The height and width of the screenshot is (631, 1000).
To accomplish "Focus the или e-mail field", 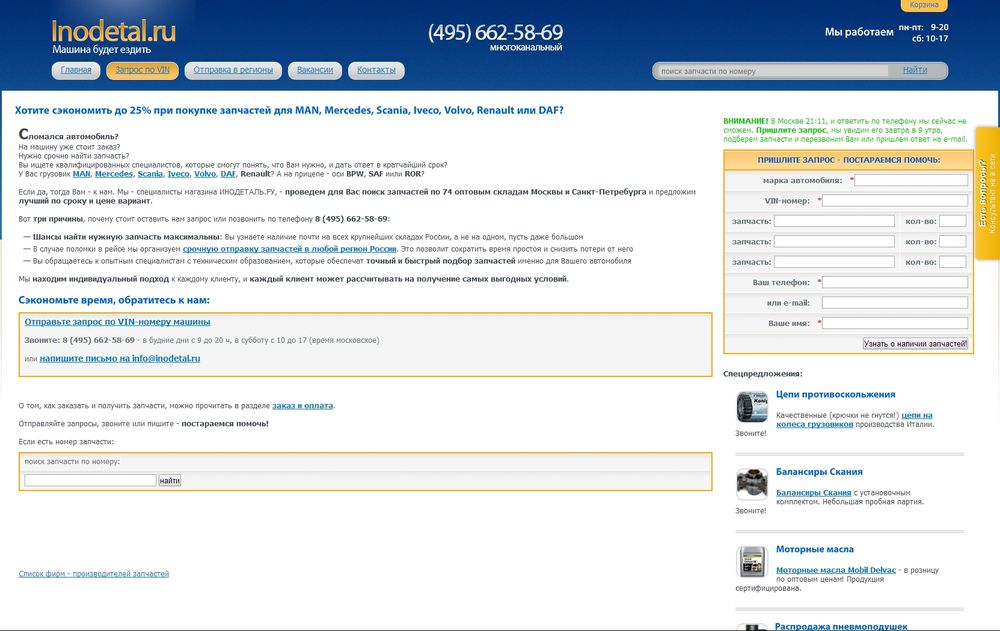I will pyautogui.click(x=895, y=303).
